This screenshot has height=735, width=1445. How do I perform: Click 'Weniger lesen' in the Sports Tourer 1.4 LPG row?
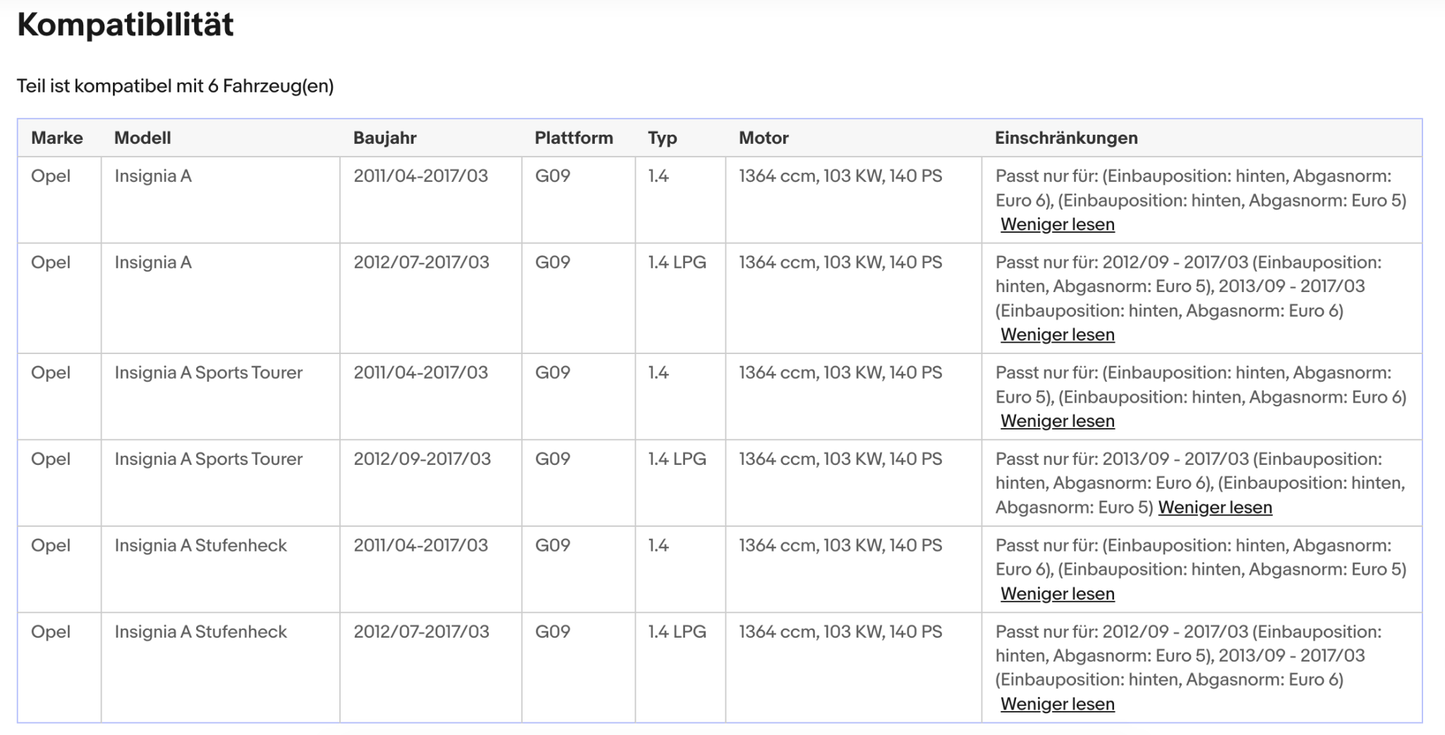1215,507
